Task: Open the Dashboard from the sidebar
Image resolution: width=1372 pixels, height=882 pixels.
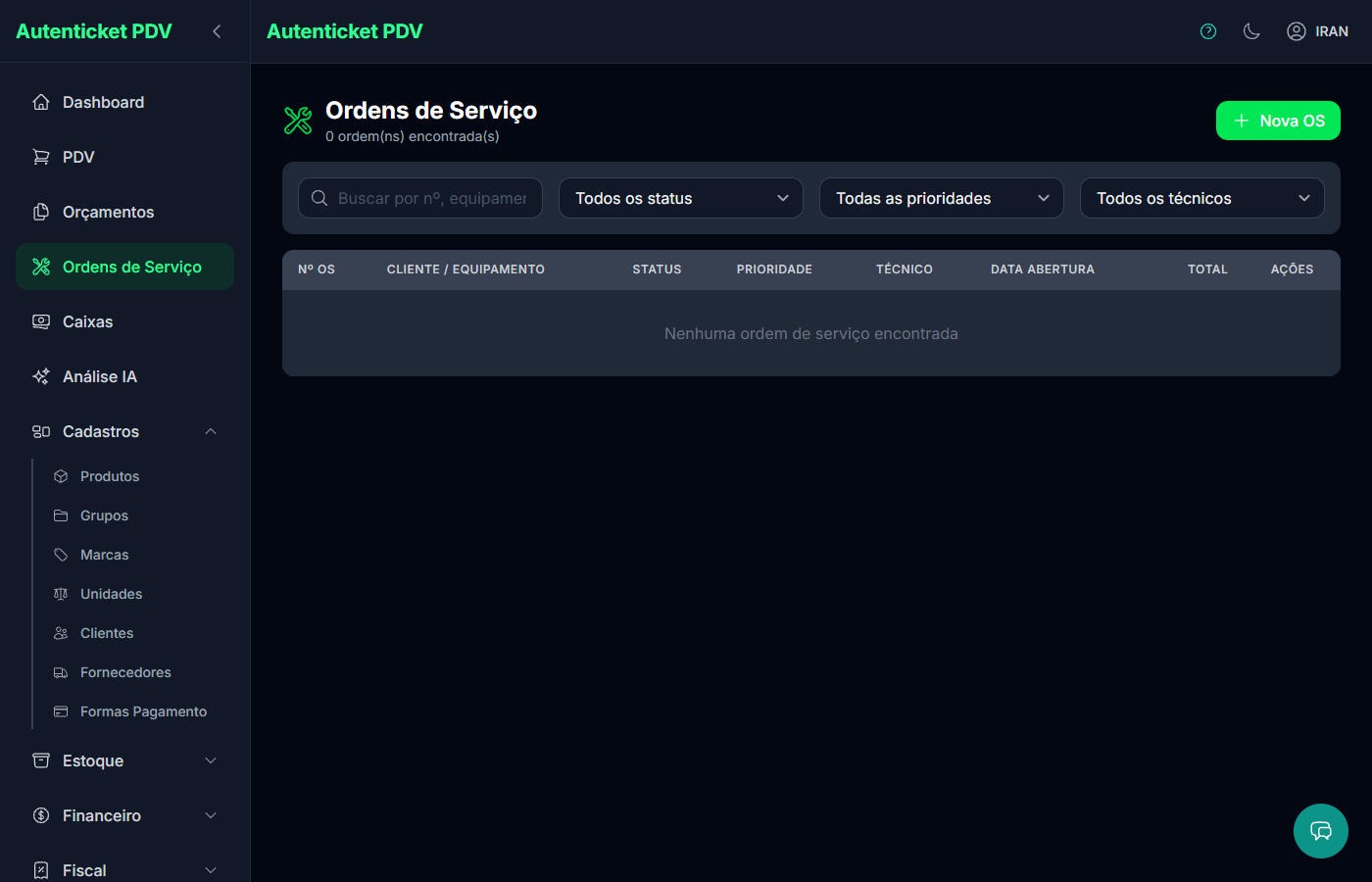Action: point(103,102)
